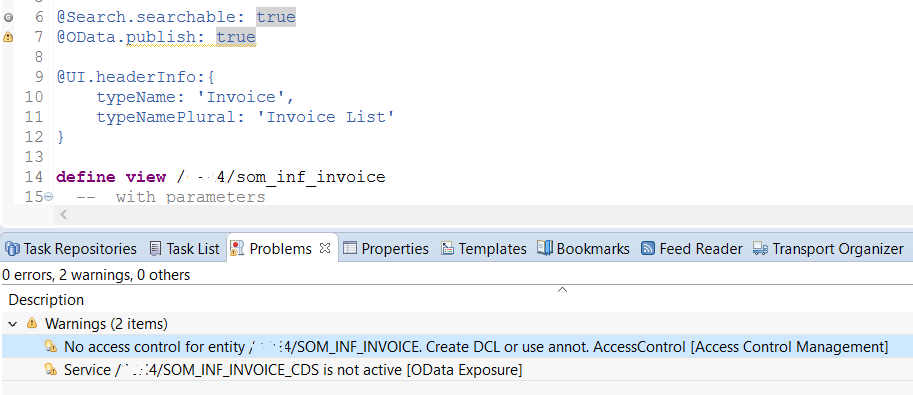Viewport: 913px width, 395px height.
Task: Click the Properties tab icon
Action: tap(349, 249)
